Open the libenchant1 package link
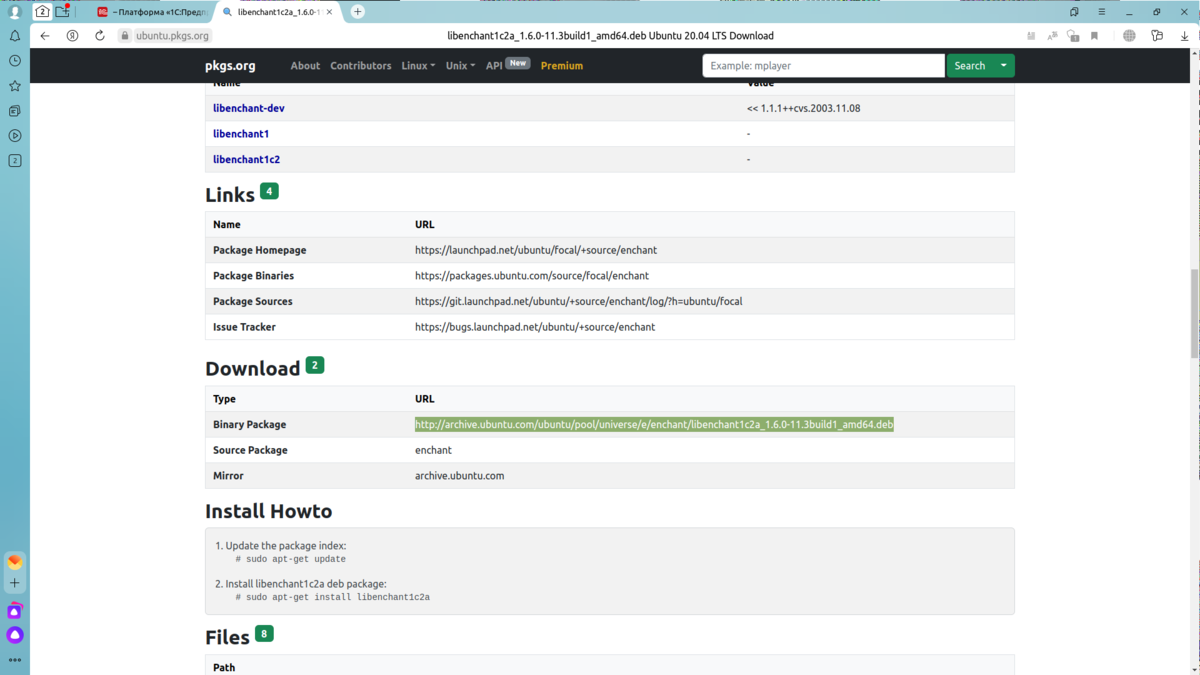This screenshot has width=1200, height=675. click(241, 134)
